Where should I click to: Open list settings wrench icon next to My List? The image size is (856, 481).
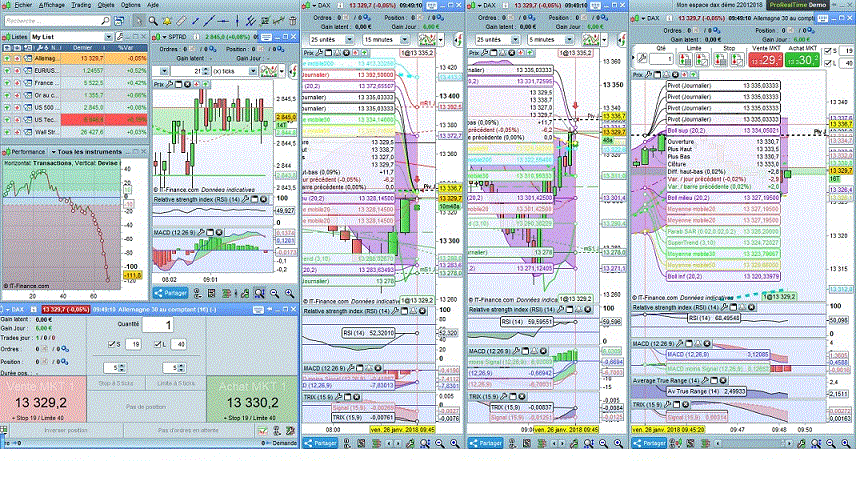(120, 37)
